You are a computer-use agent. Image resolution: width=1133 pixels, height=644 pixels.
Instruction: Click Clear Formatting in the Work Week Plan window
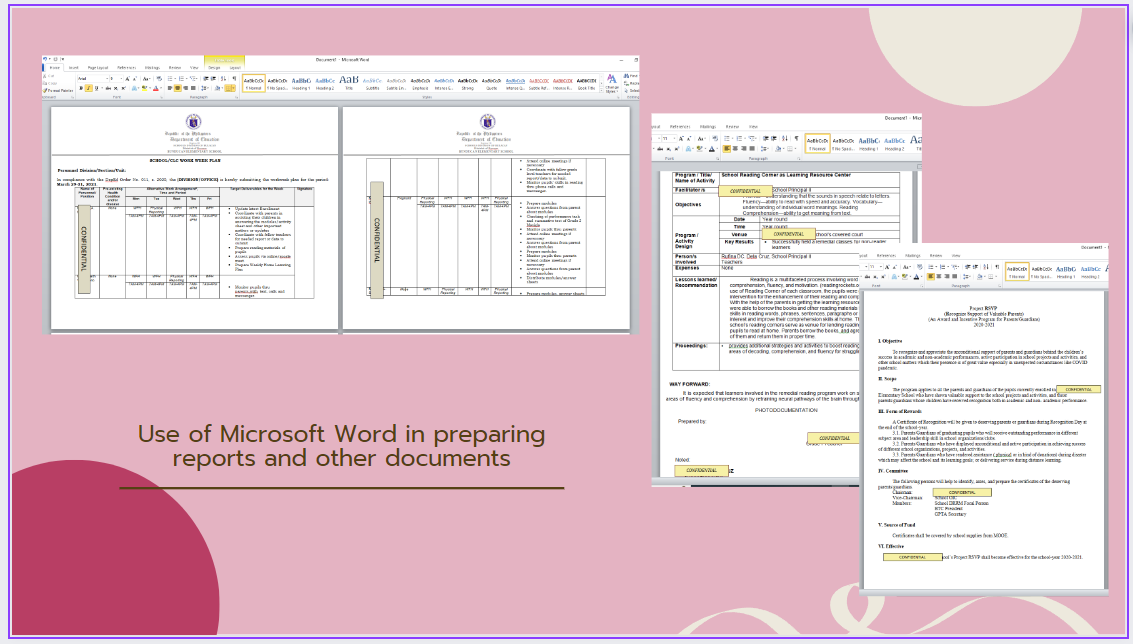(x=159, y=78)
